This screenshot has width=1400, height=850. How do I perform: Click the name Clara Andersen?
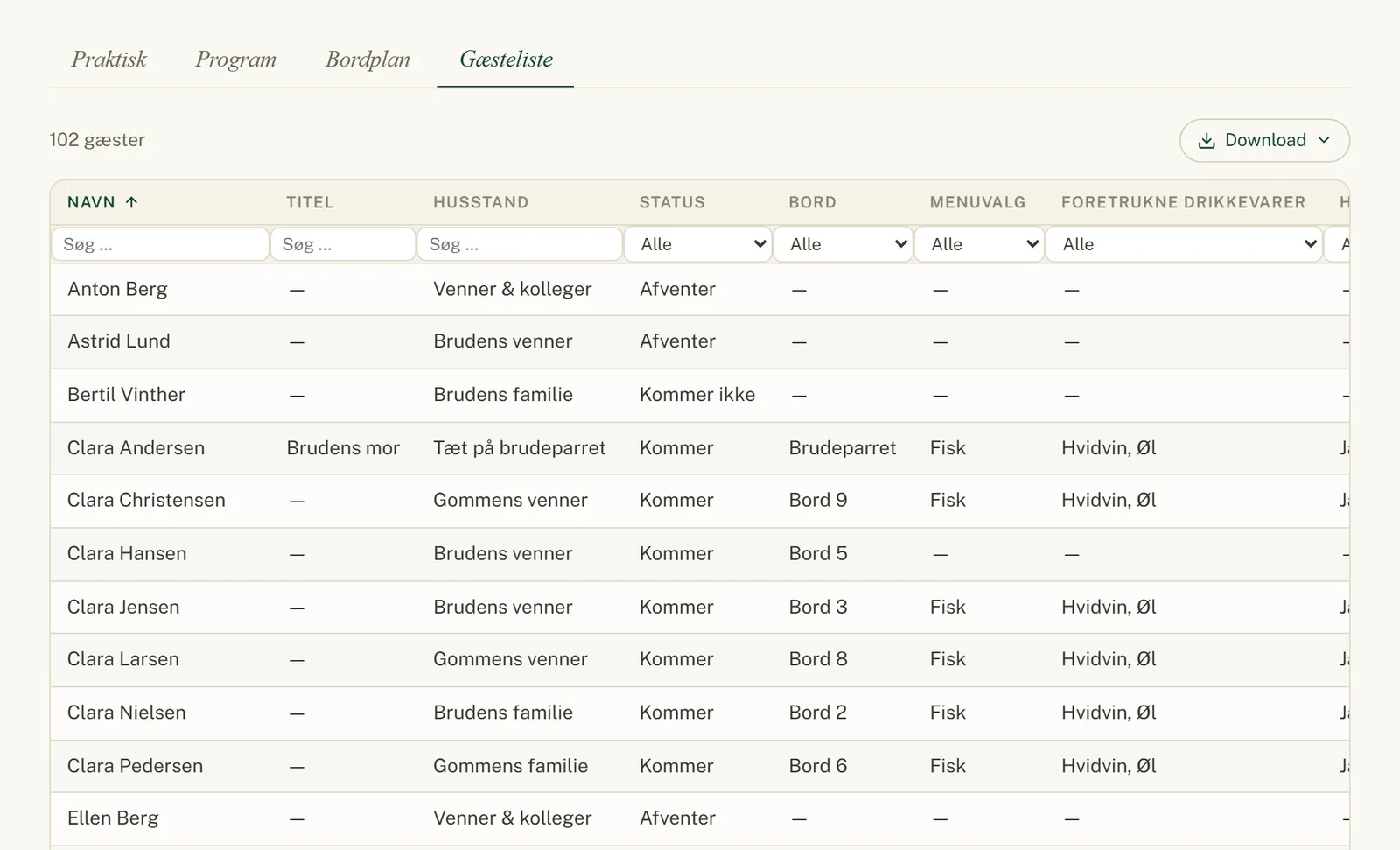pos(136,448)
